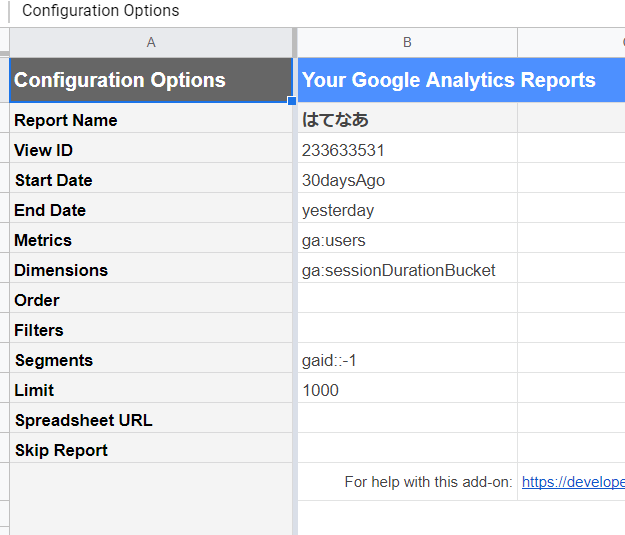Select the yesterday value cell

coord(407,208)
